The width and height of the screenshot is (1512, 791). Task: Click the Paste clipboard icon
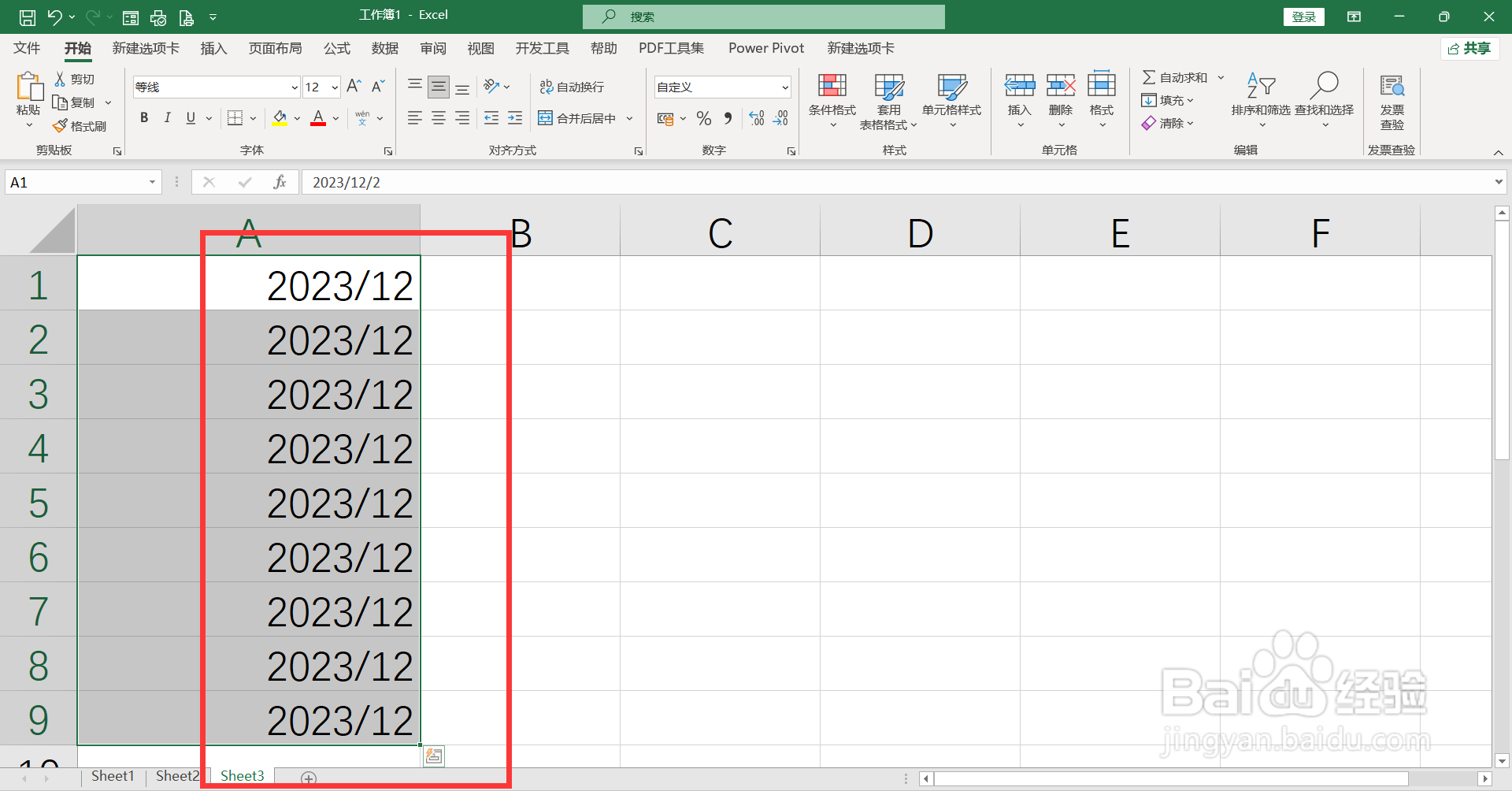29,87
